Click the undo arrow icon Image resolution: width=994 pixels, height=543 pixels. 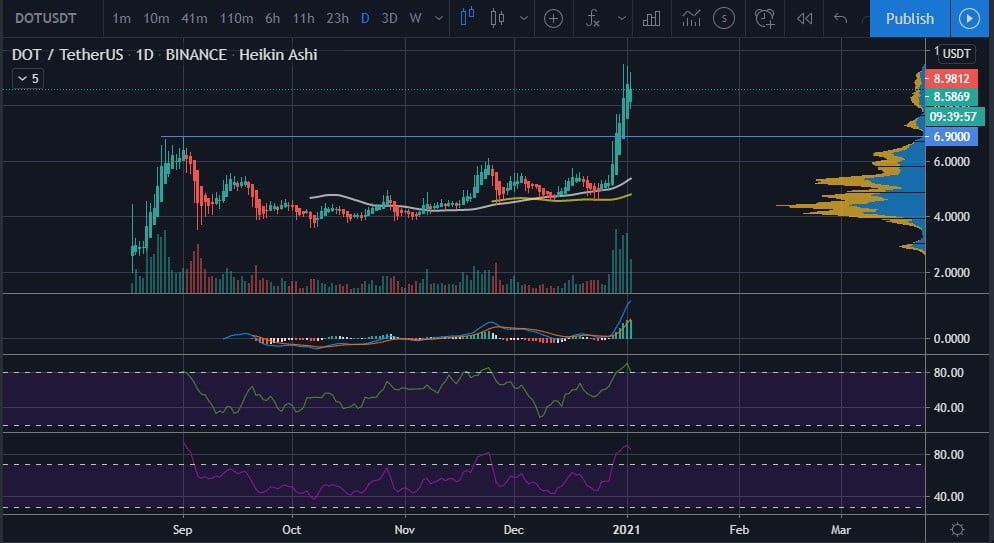point(841,18)
